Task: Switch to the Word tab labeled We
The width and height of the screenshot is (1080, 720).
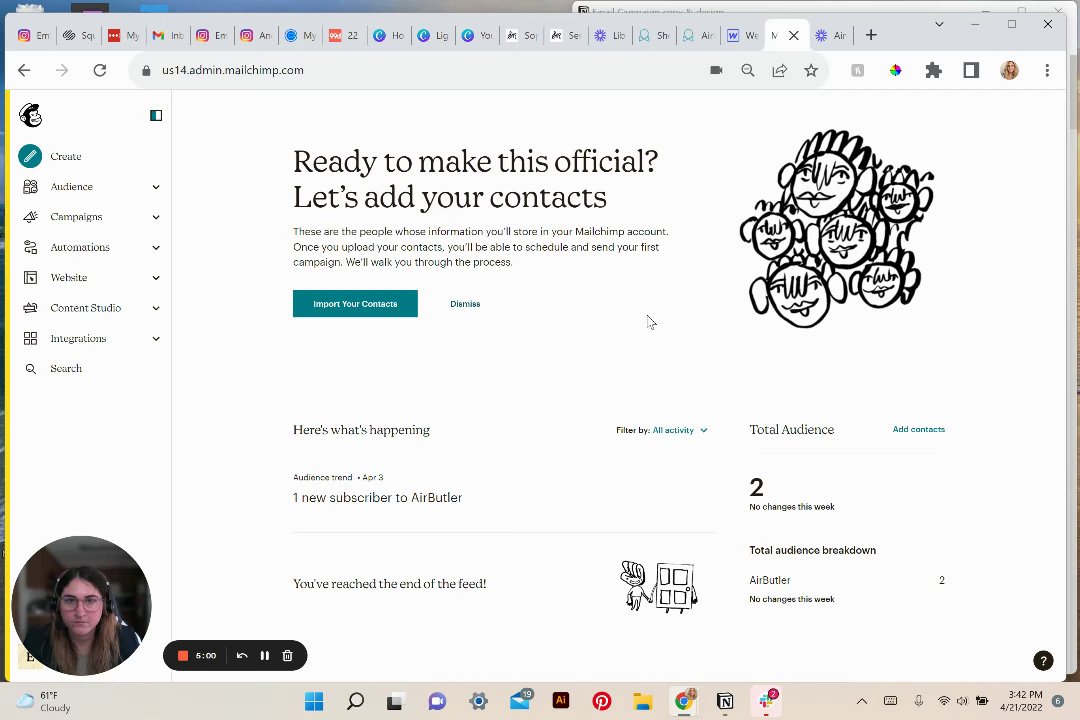Action: click(x=742, y=35)
